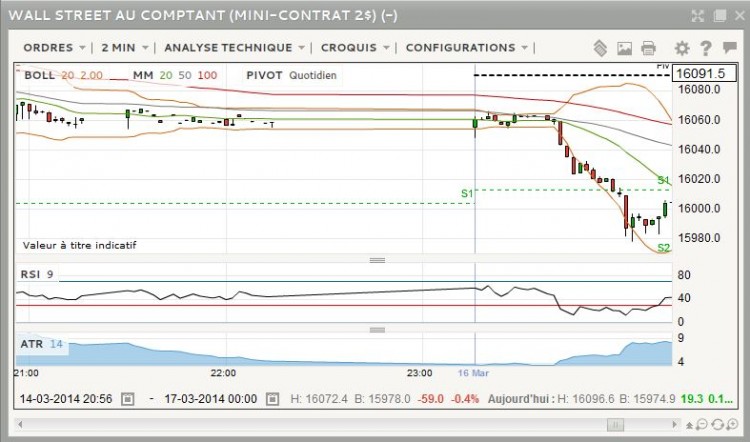The height and width of the screenshot is (442, 750).
Task: Open chart settings gear icon
Action: click(x=682, y=48)
